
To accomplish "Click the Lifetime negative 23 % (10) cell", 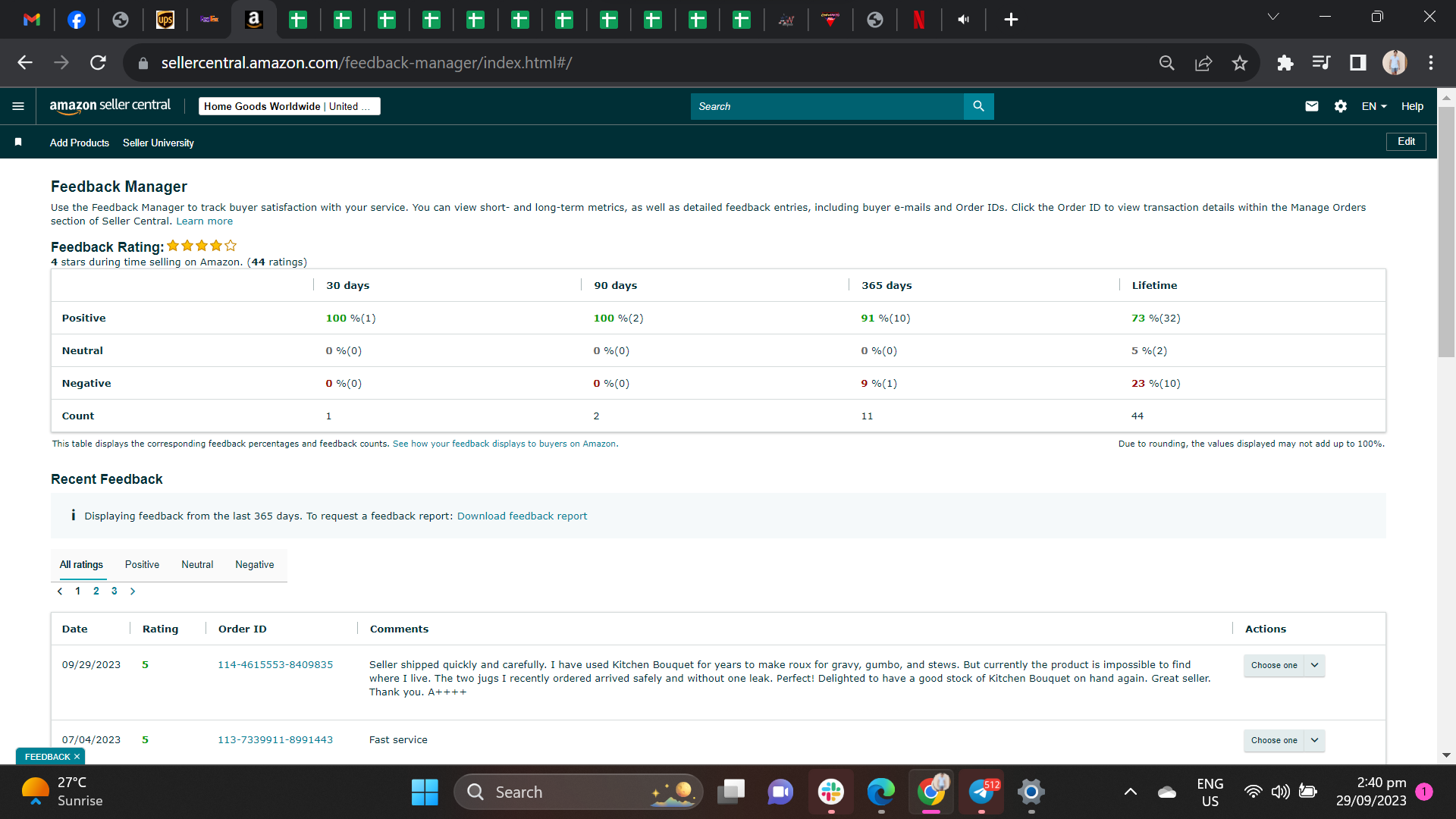I will [1156, 384].
